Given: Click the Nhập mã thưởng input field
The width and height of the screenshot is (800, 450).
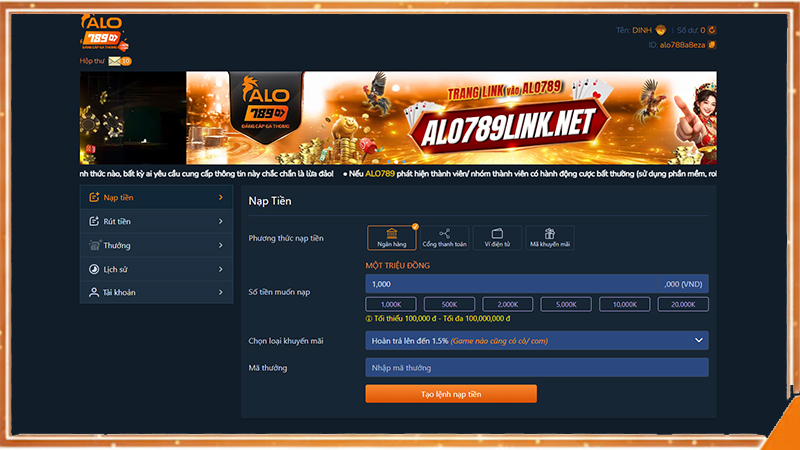Looking at the screenshot, I should tap(536, 368).
